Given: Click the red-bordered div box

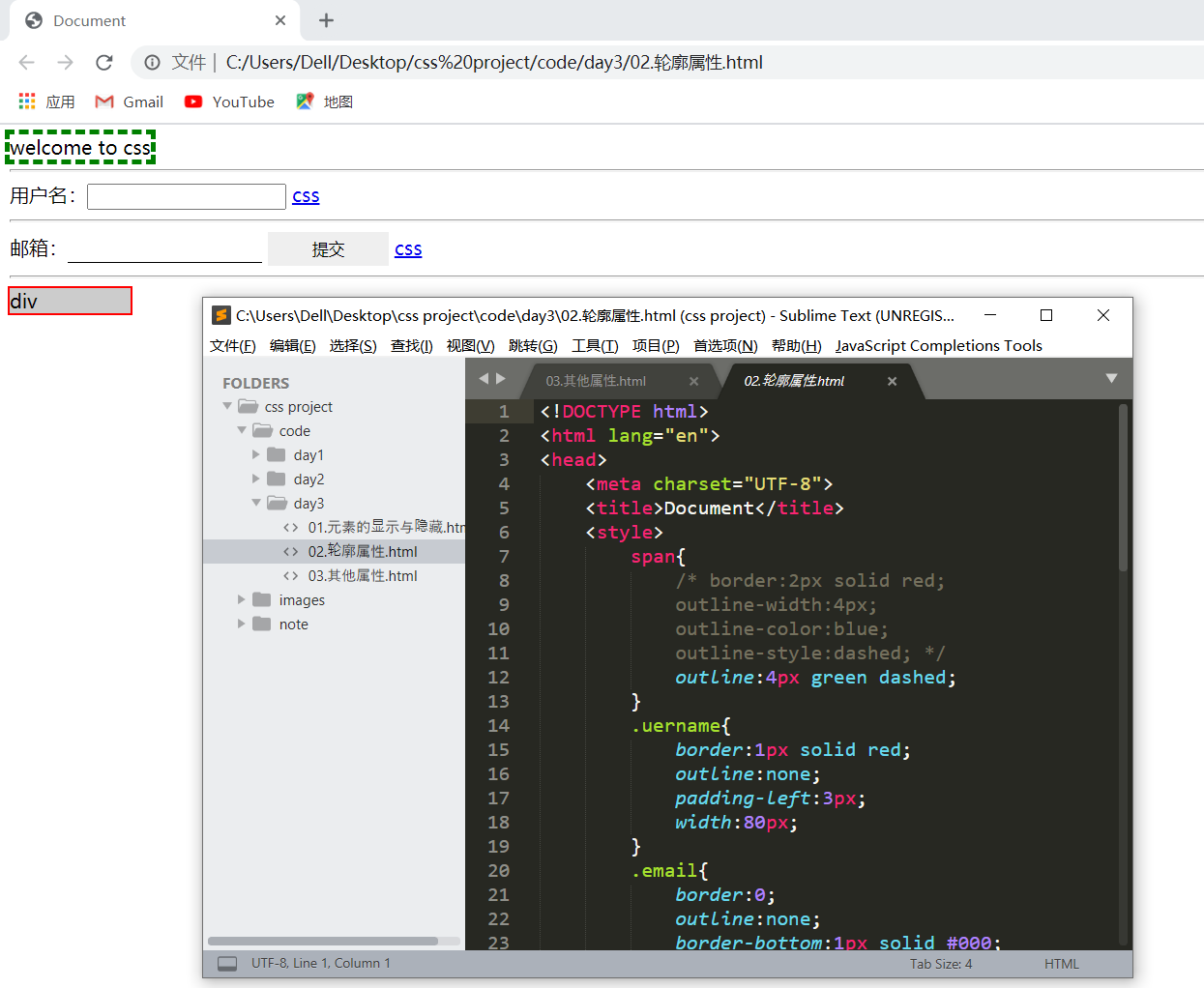Looking at the screenshot, I should (70, 301).
